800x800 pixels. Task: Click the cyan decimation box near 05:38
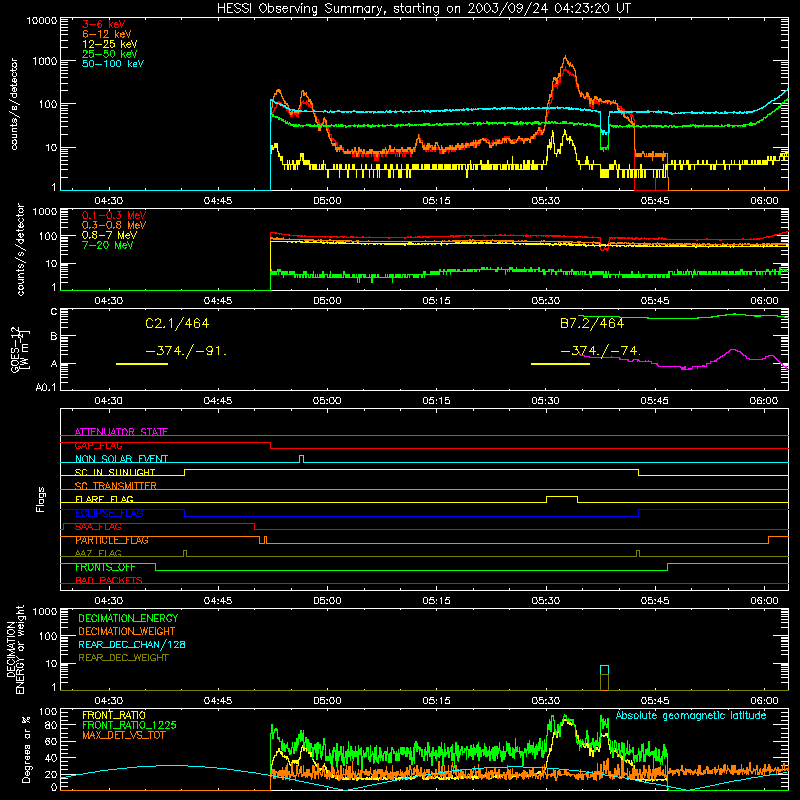(x=605, y=670)
